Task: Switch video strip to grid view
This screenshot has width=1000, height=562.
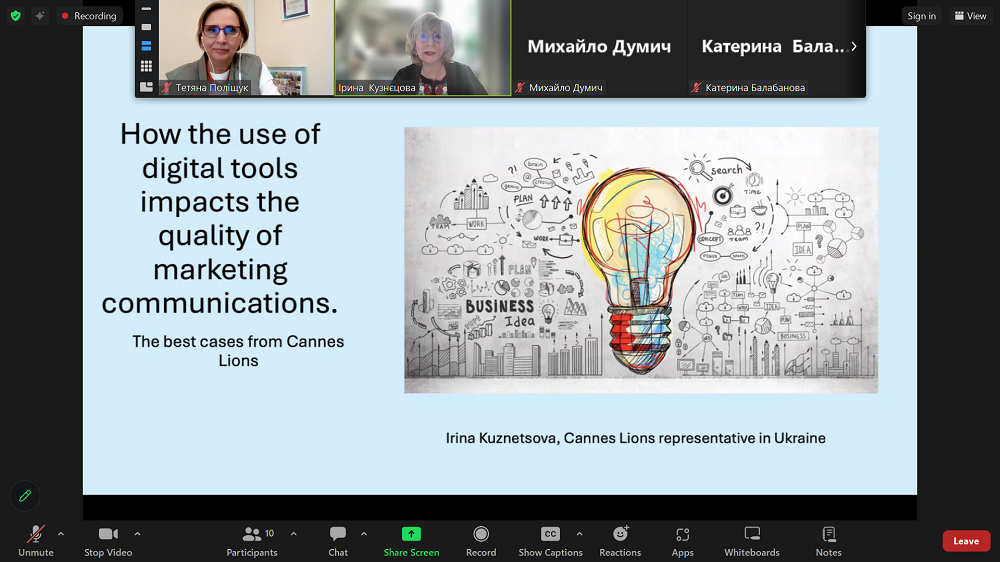Action: [x=146, y=66]
